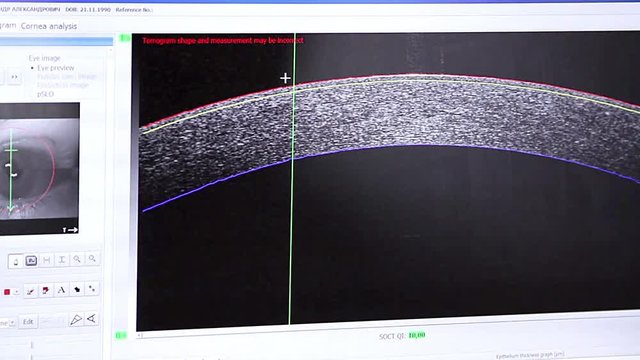Click the red tomogram warning message text

pos(223,40)
